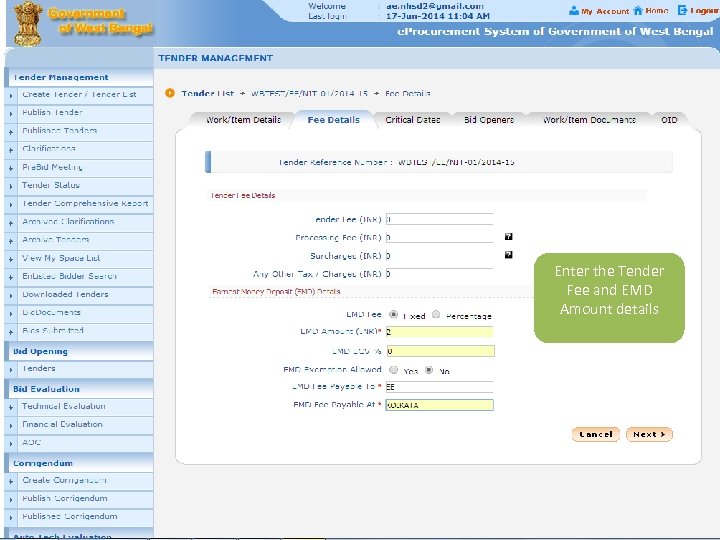Click arrow beside Clarifications
This screenshot has height=540, width=720.
point(11,150)
